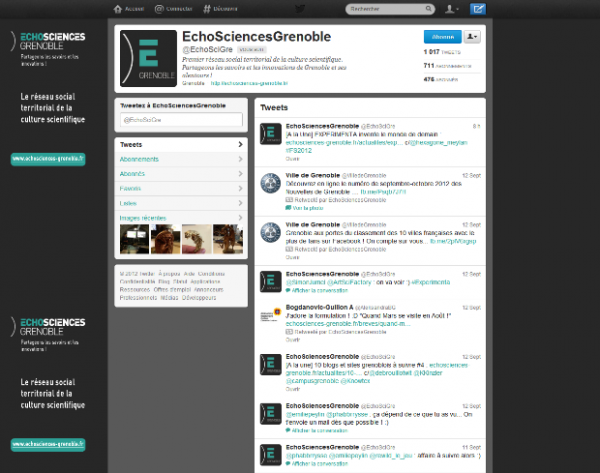Click Ville de Grenoble avatar in first retweet

pyautogui.click(x=269, y=182)
